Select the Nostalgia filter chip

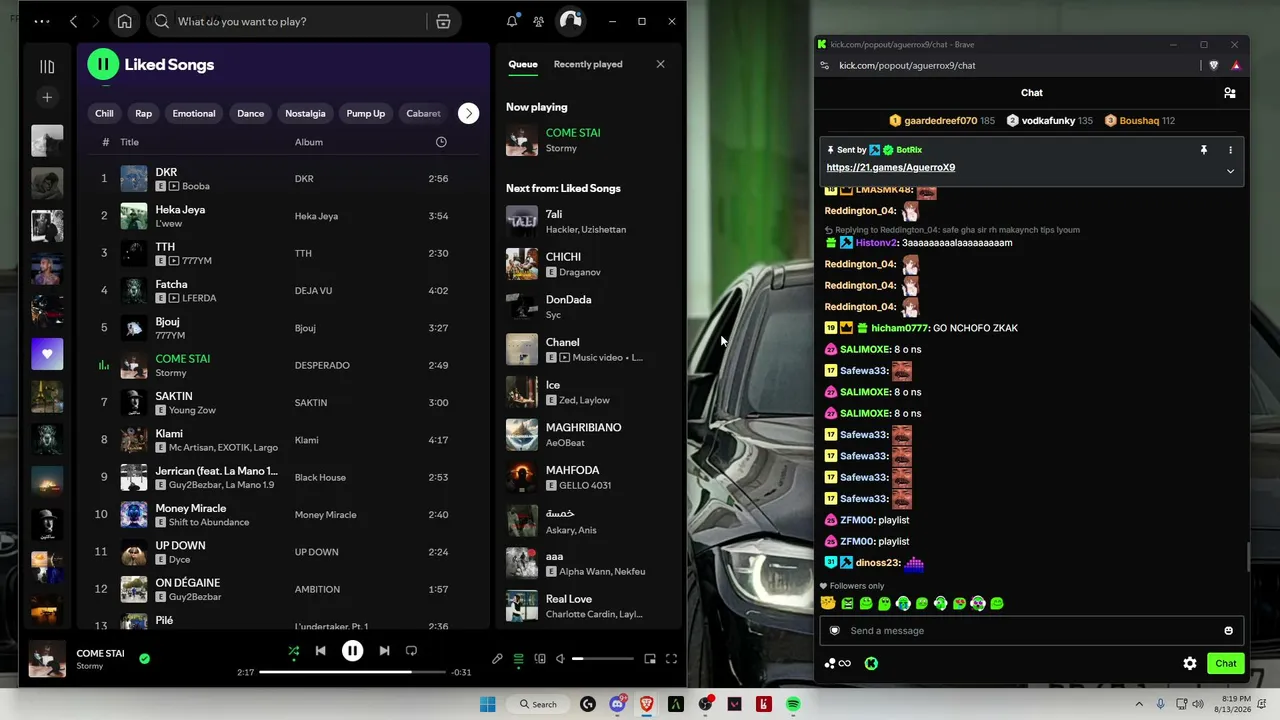[305, 113]
